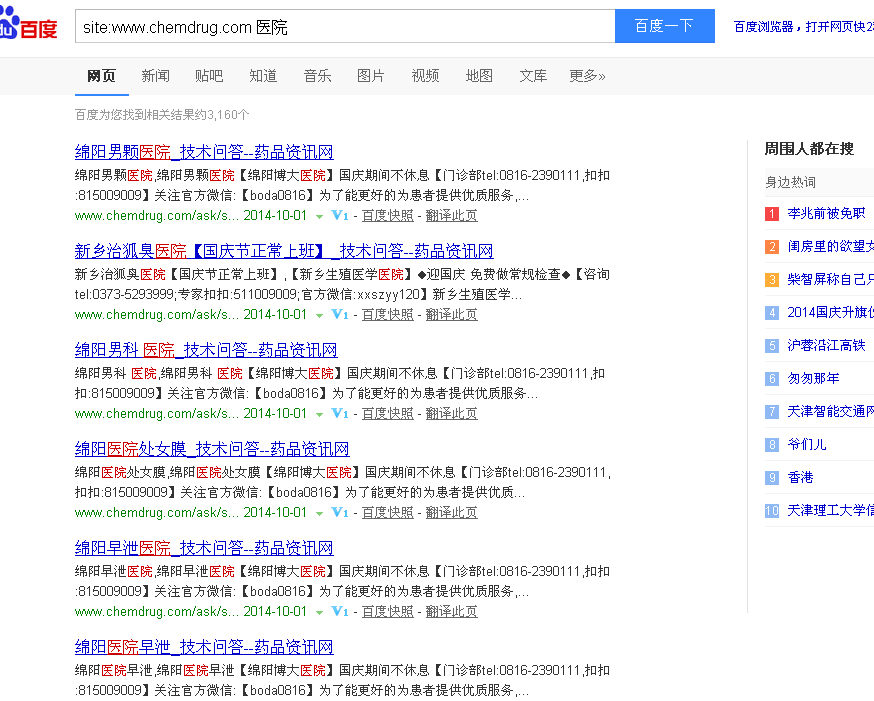Image resolution: width=874 pixels, height=701 pixels.
Task: Click the 百度一下 search button
Action: click(x=664, y=26)
